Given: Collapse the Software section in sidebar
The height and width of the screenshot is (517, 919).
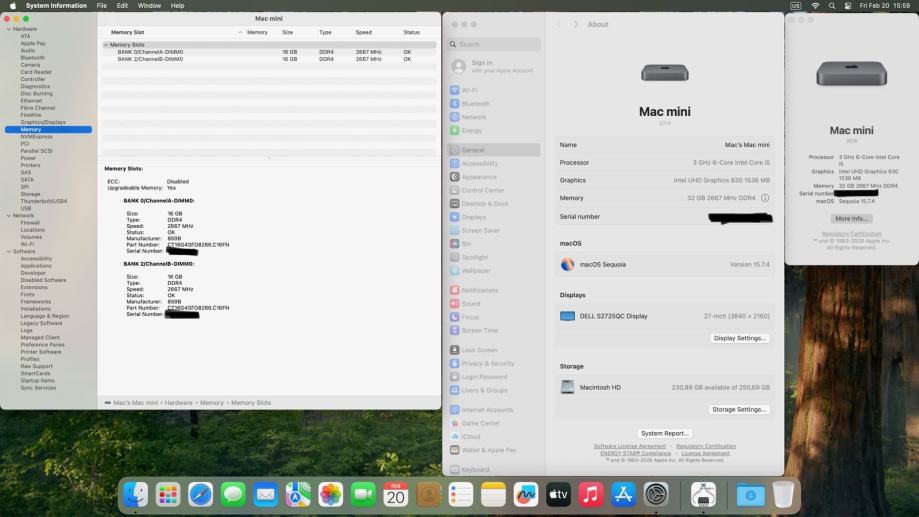Looking at the screenshot, I should coord(9,251).
